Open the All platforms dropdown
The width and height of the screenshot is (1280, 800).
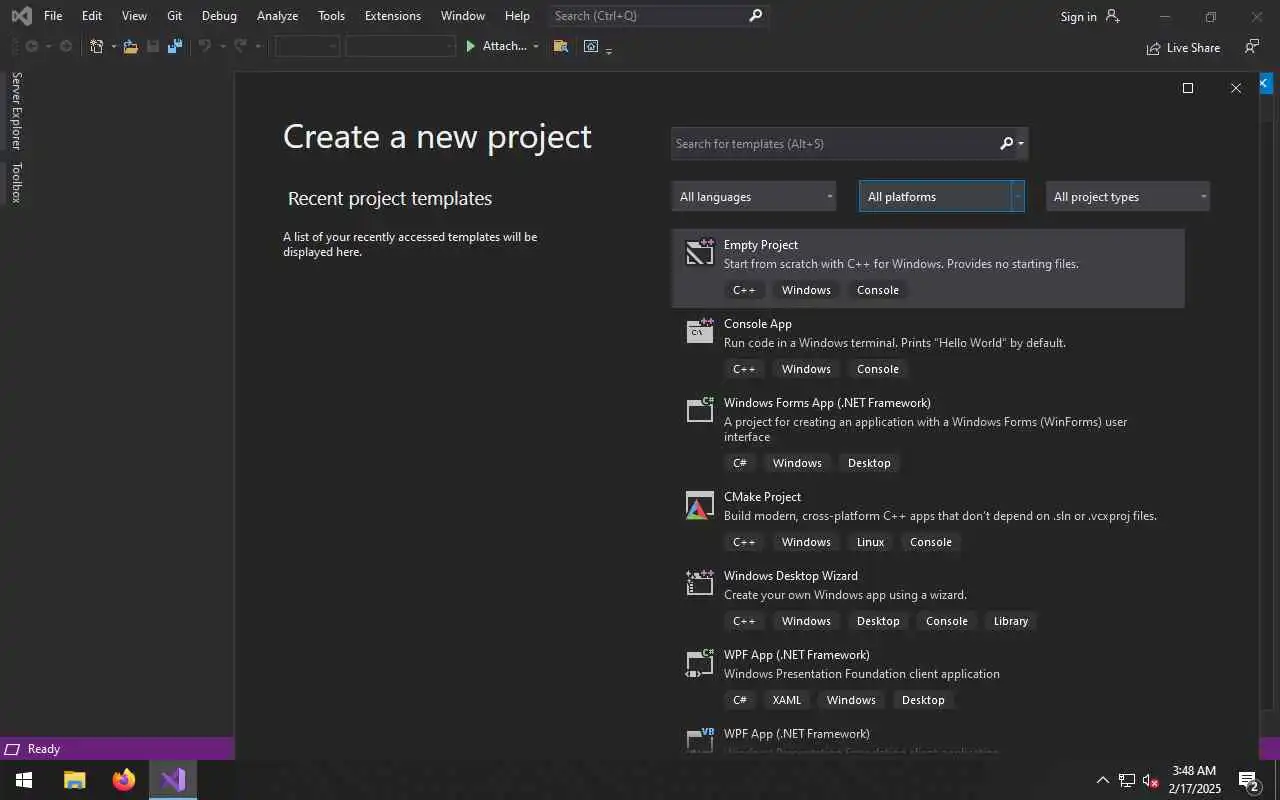[x=941, y=197]
